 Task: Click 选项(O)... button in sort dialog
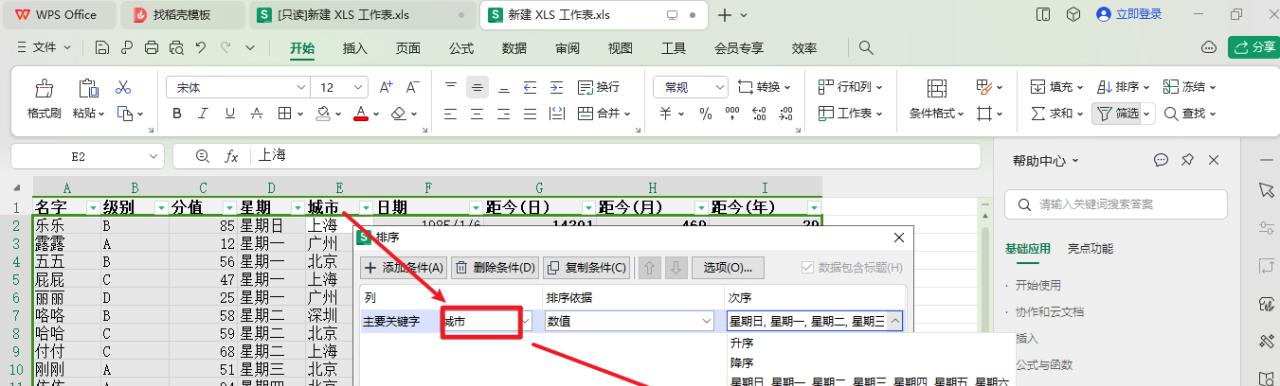coord(728,268)
